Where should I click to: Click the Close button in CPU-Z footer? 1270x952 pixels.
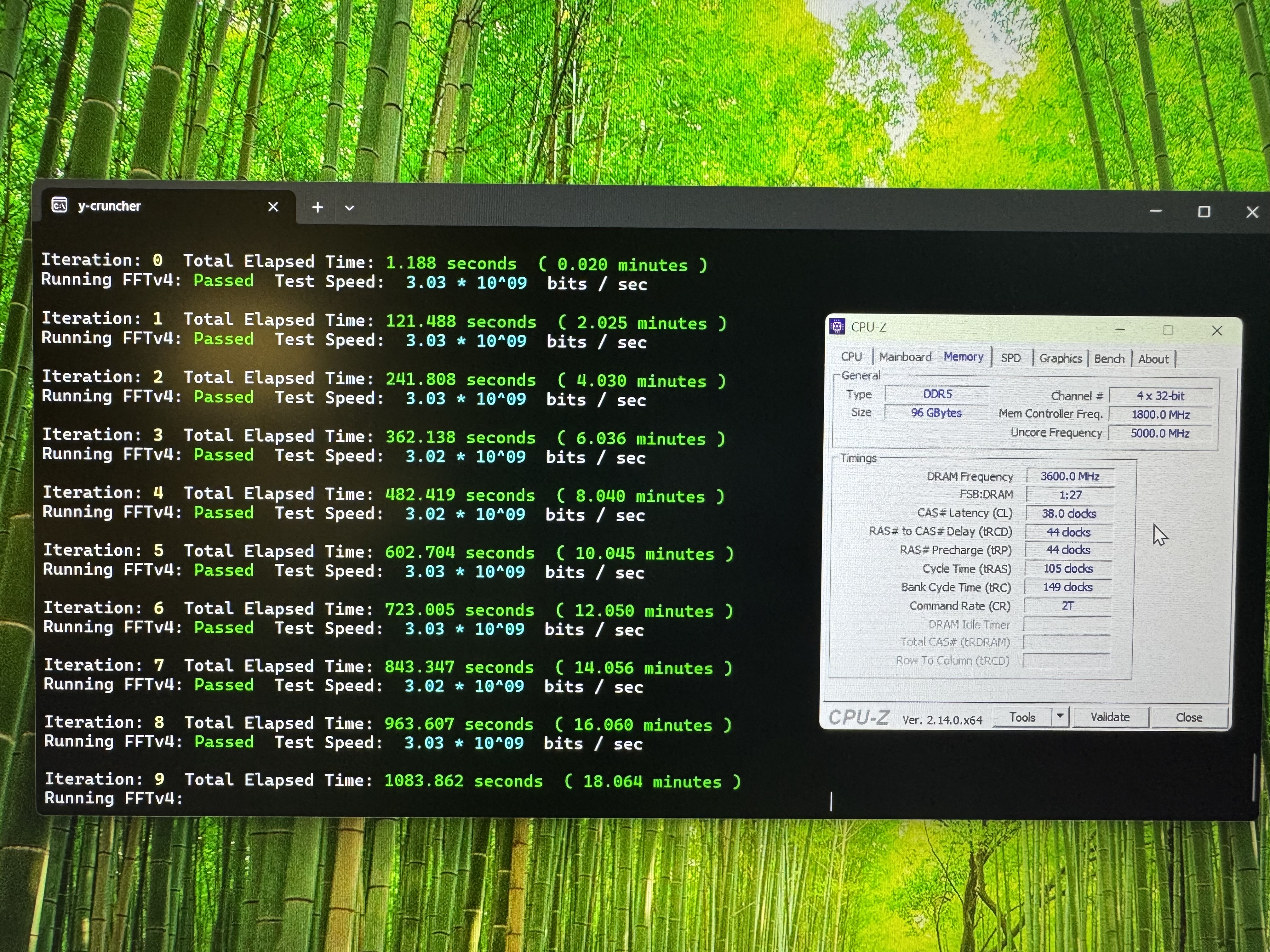coord(1188,717)
